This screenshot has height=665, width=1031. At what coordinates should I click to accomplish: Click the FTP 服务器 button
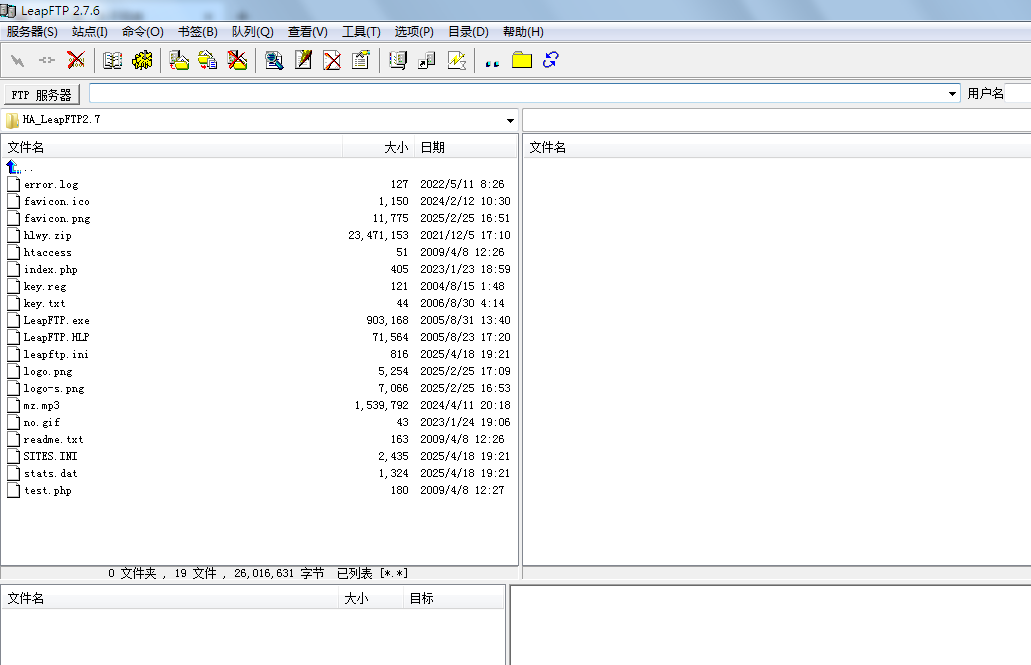pyautogui.click(x=42, y=93)
